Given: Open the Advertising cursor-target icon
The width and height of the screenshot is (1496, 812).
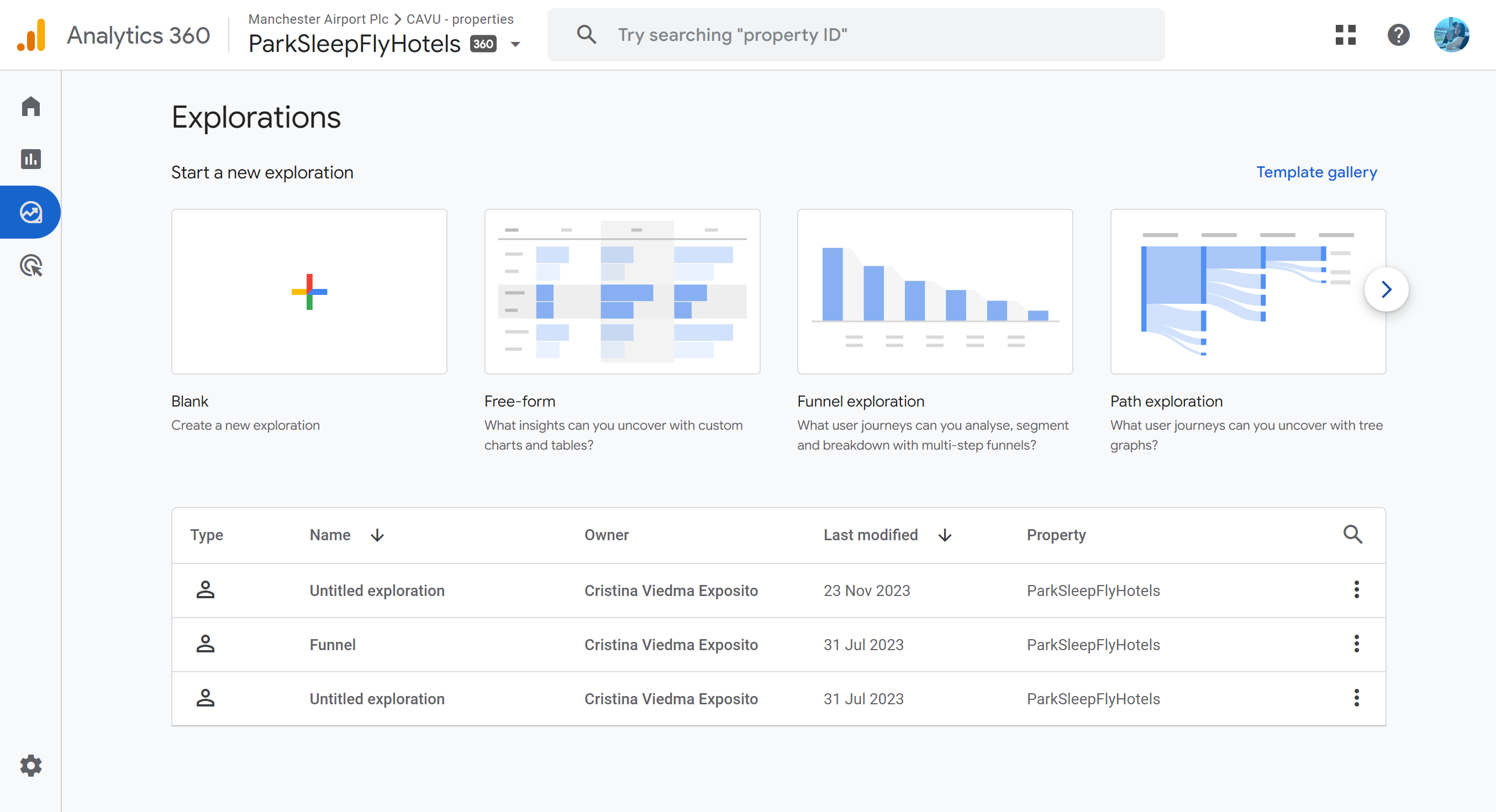Looking at the screenshot, I should [31, 266].
